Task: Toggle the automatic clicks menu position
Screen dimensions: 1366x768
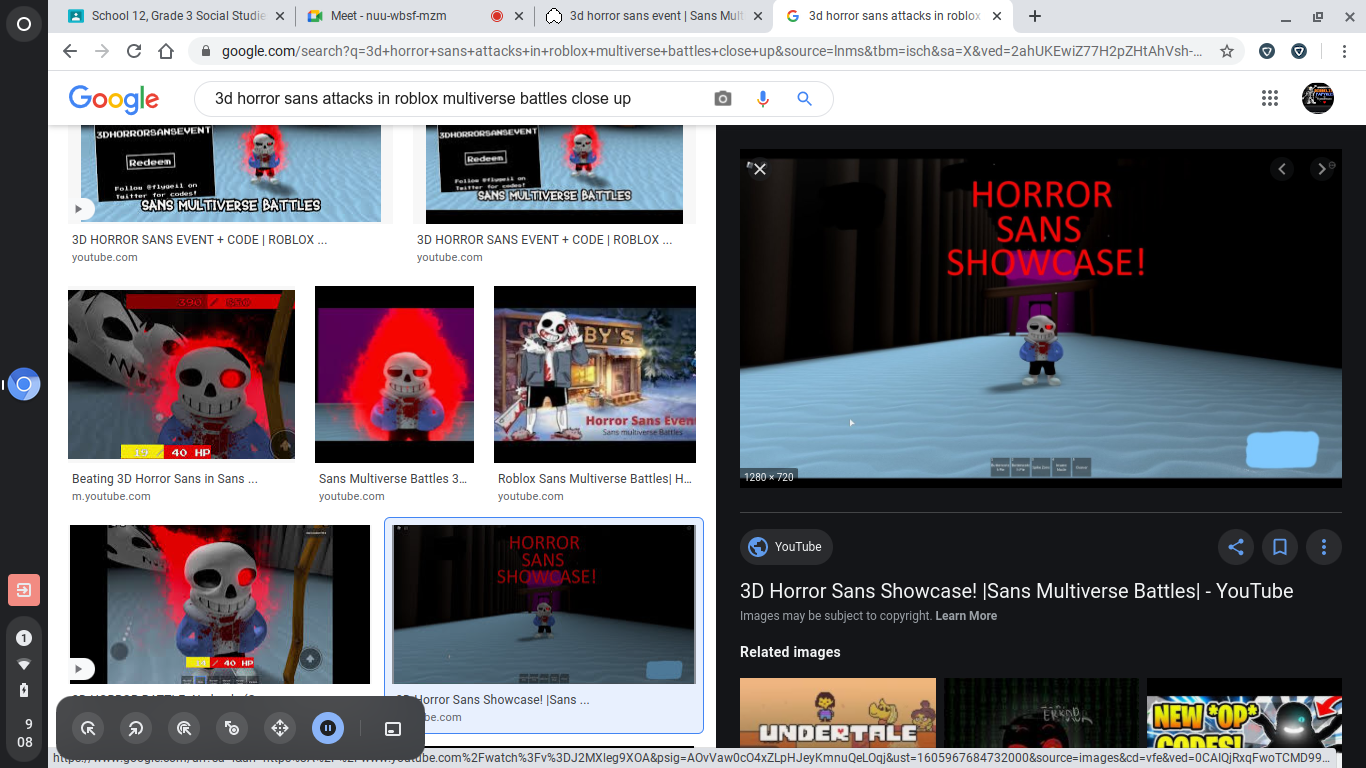Action: coord(393,728)
